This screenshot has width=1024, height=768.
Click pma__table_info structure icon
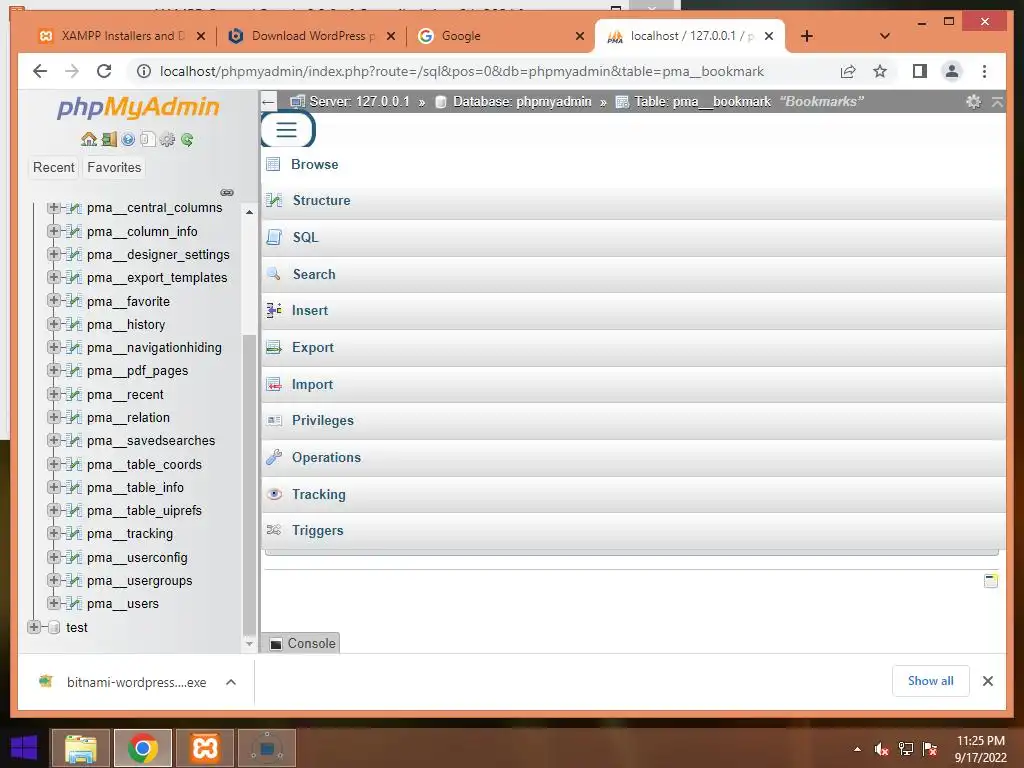pyautogui.click(x=74, y=487)
